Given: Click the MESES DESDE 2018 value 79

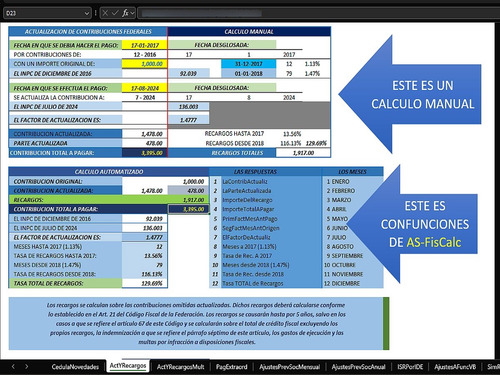Looking at the screenshot, I should pyautogui.click(x=145, y=265).
